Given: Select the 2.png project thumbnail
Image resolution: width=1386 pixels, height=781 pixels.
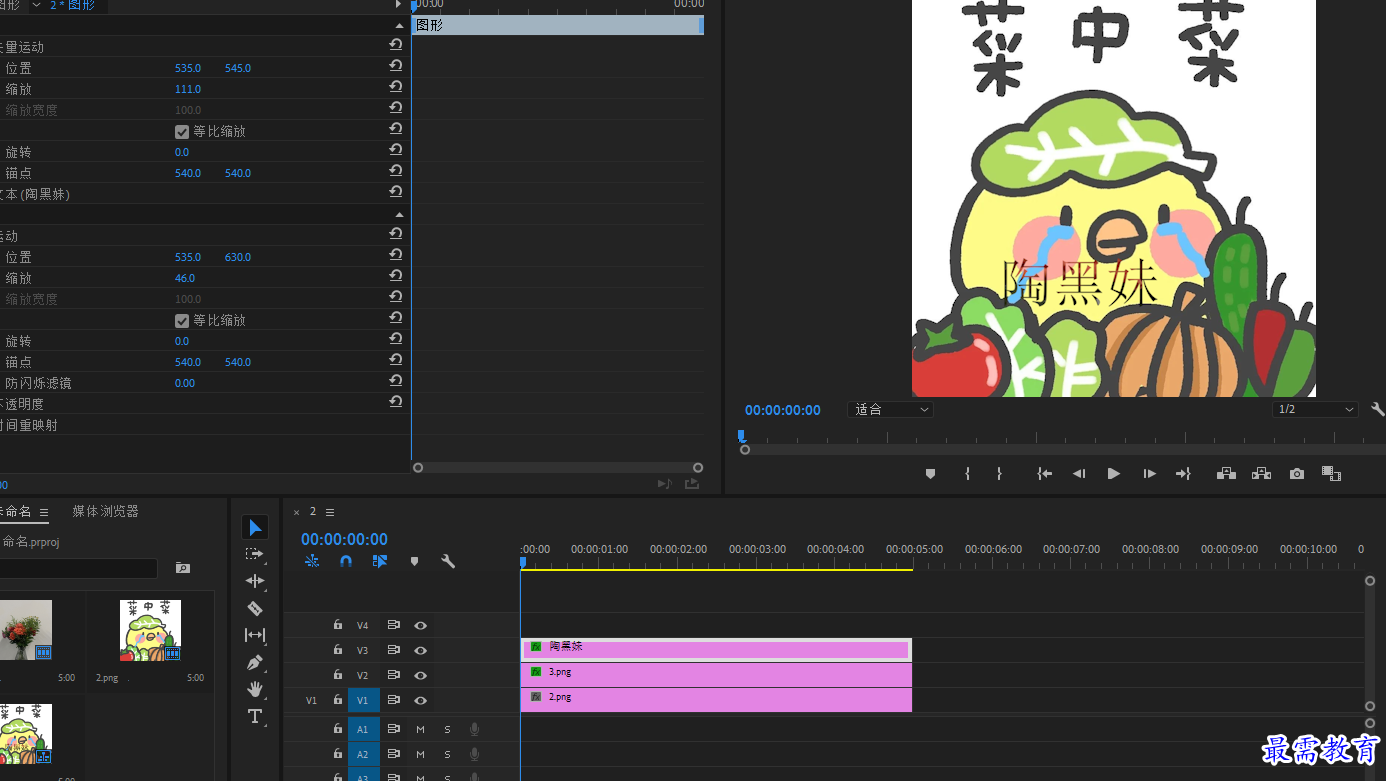Looking at the screenshot, I should pos(150,630).
